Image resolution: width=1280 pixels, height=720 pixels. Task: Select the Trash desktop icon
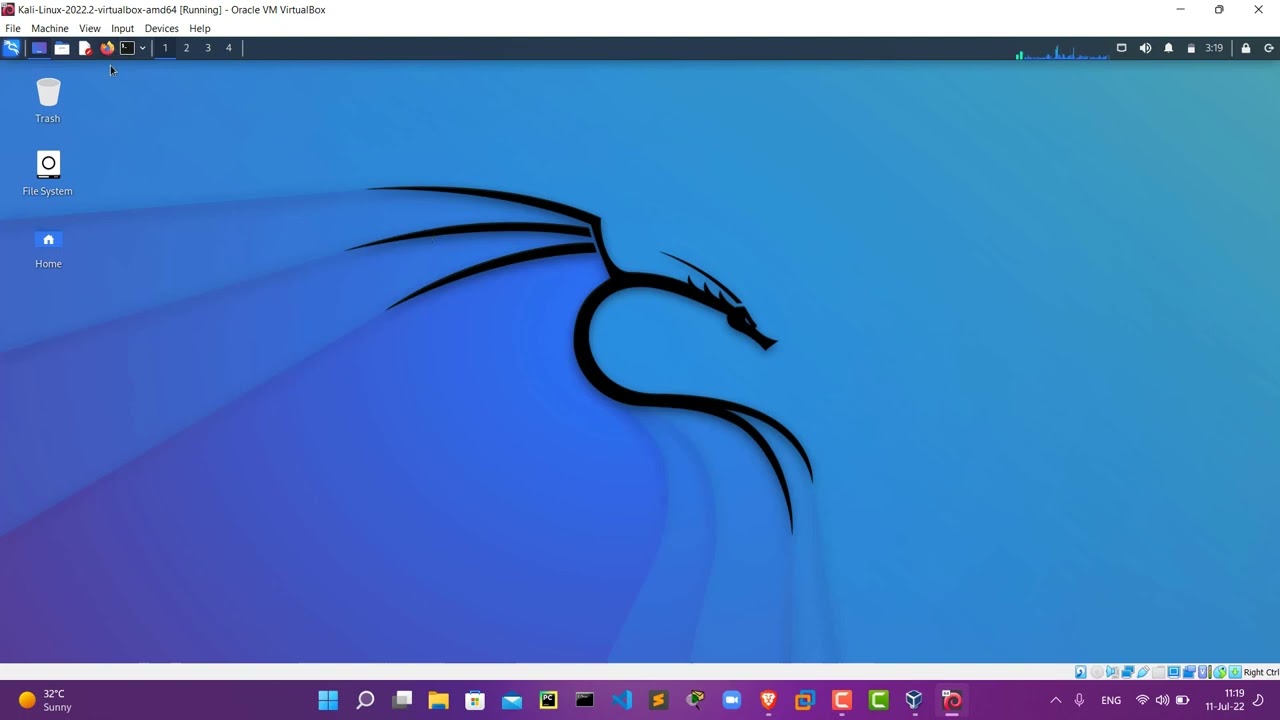tap(48, 101)
